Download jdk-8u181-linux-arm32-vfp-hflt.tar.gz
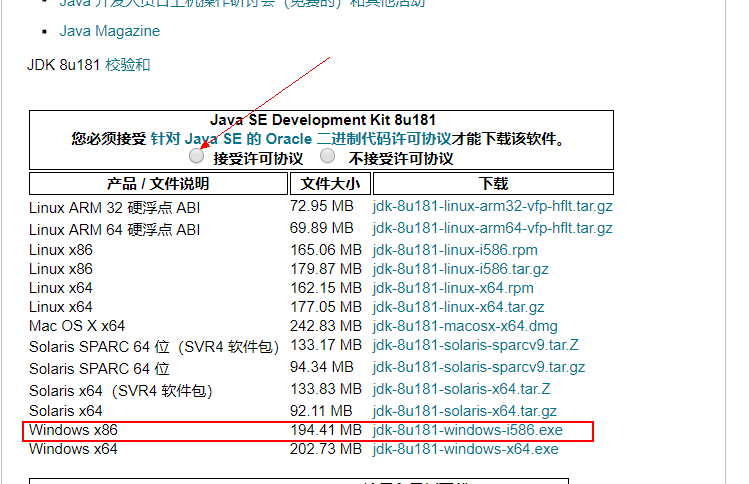Image resolution: width=749 pixels, height=484 pixels. coord(492,206)
